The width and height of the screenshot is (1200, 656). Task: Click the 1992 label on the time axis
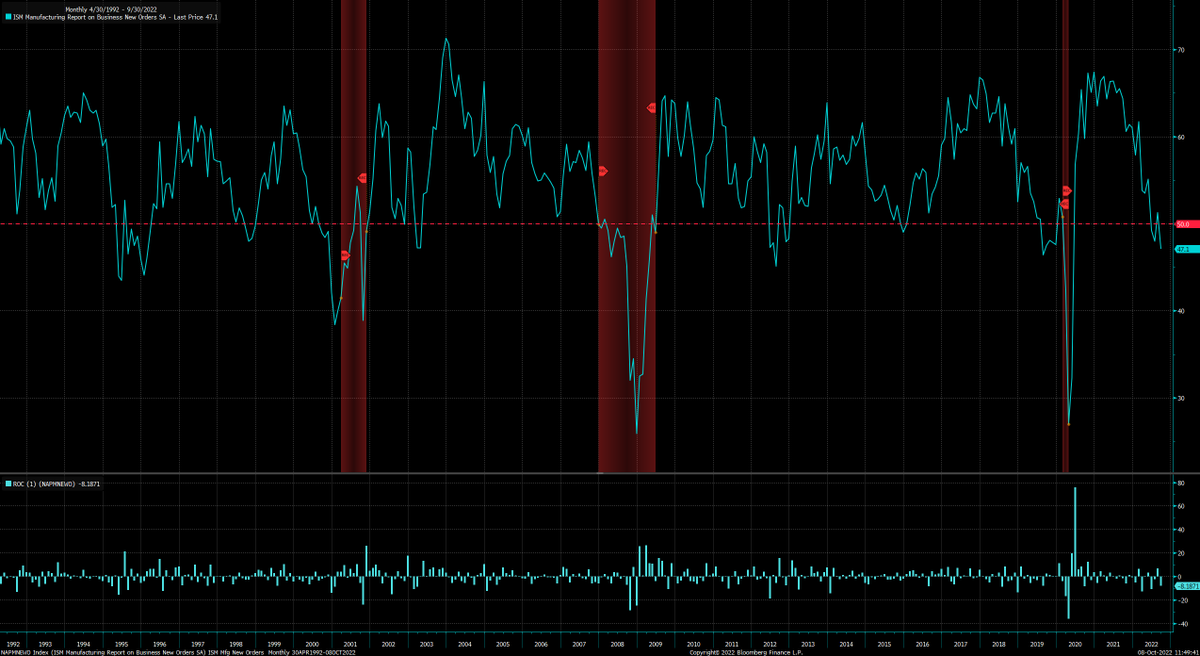(x=12, y=644)
